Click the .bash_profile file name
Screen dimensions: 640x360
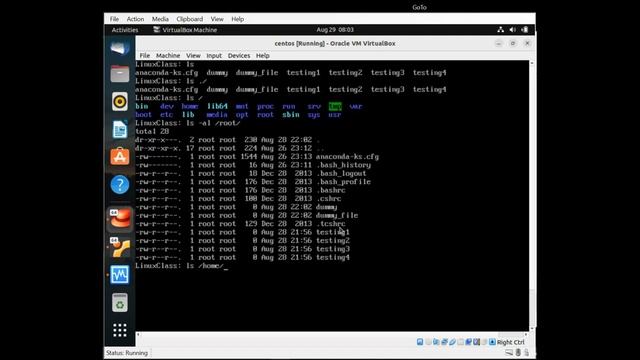[x=343, y=182]
